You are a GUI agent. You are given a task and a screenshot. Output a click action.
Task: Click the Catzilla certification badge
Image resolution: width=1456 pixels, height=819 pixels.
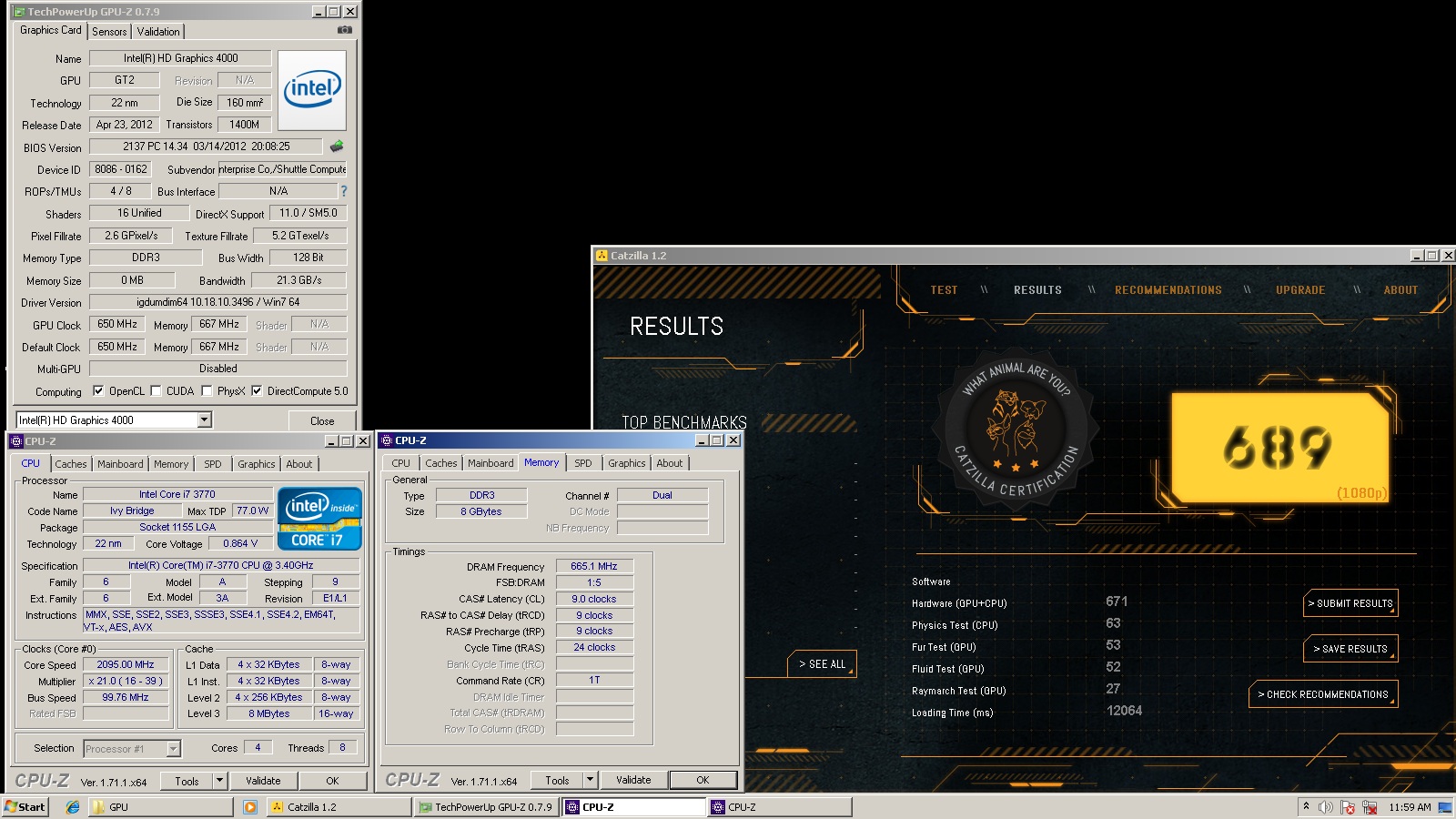1016,429
